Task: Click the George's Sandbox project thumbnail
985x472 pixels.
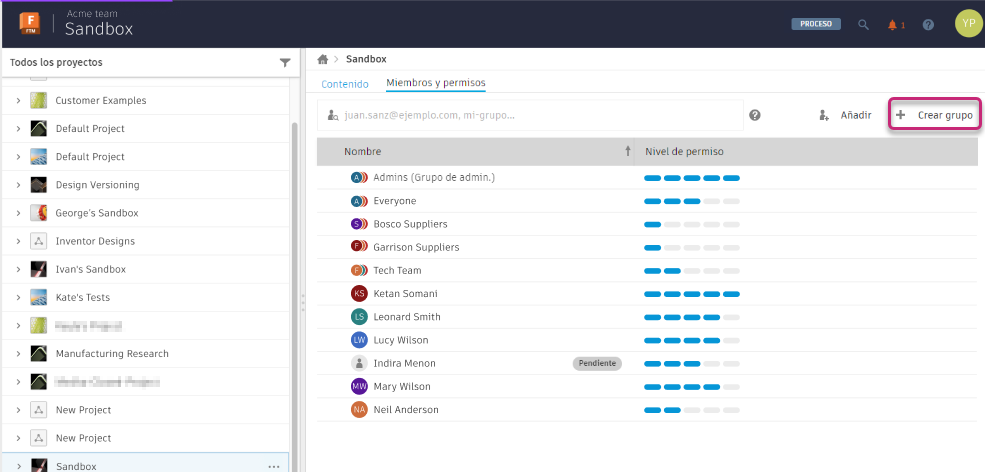Action: click(39, 213)
